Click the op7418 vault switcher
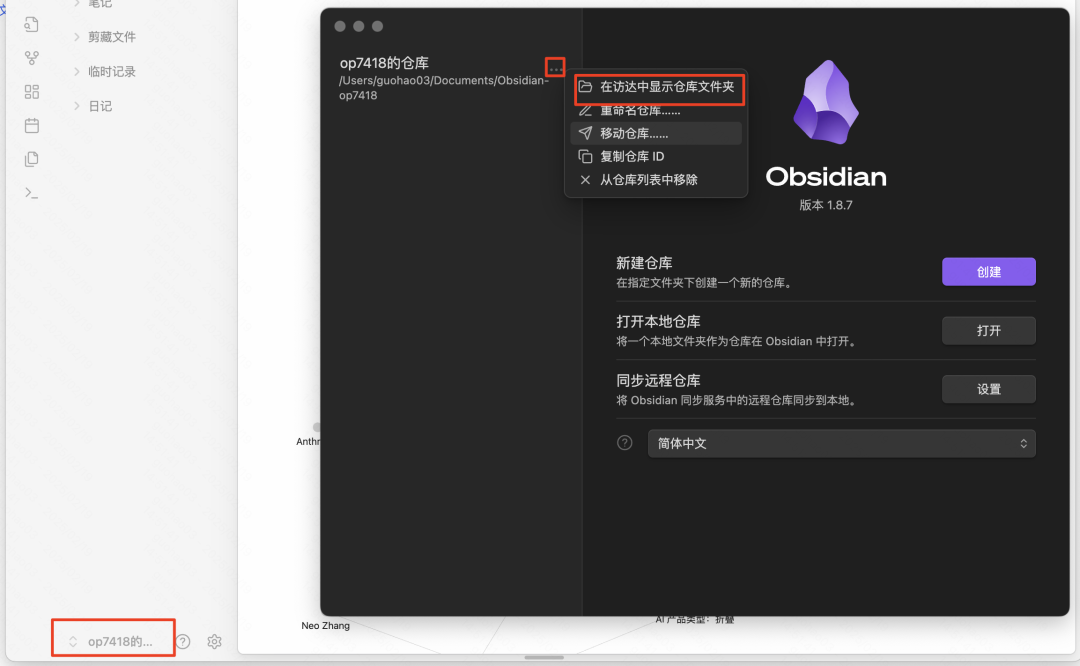The height and width of the screenshot is (666, 1080). pyautogui.click(x=112, y=638)
